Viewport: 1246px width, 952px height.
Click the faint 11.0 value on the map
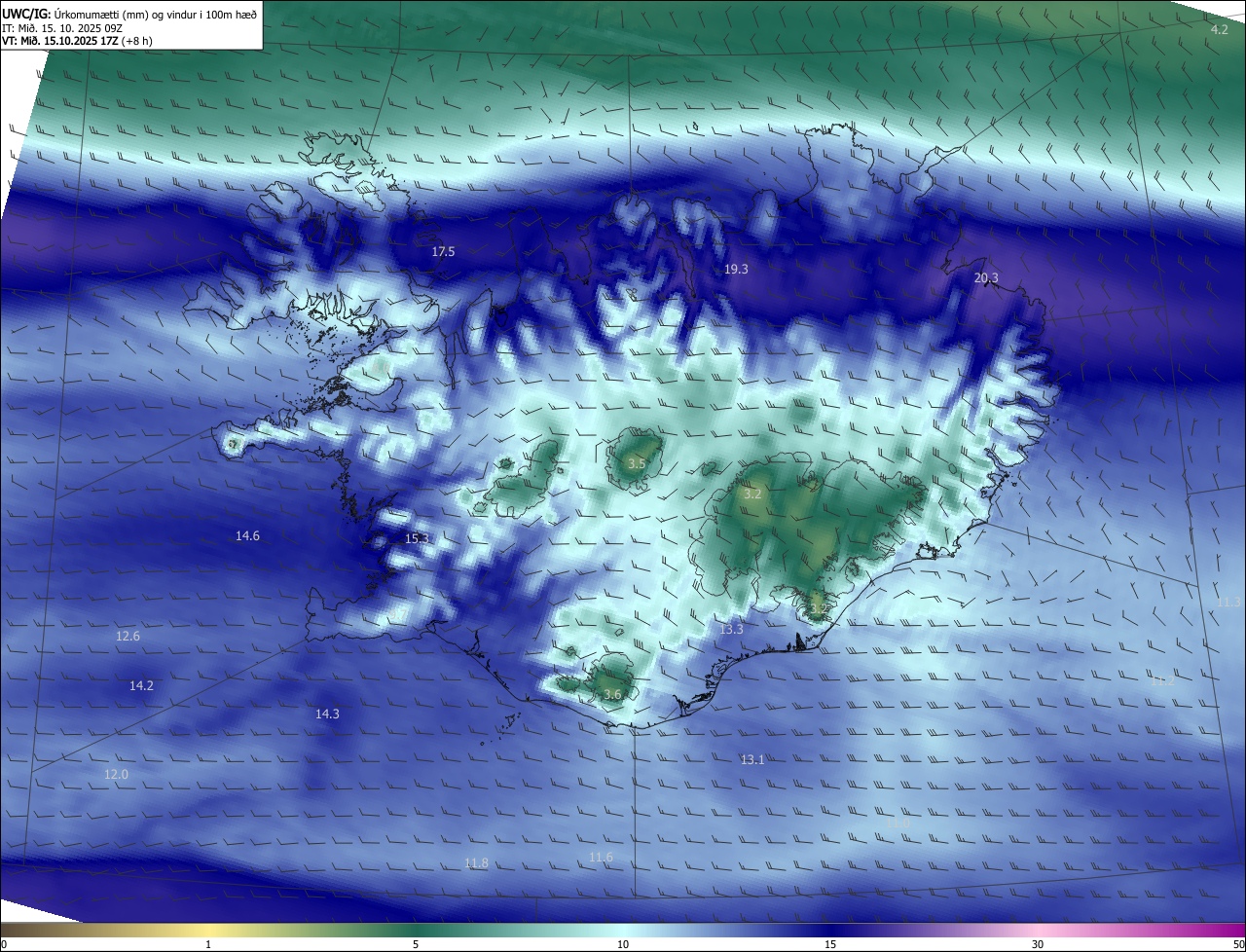click(x=898, y=823)
